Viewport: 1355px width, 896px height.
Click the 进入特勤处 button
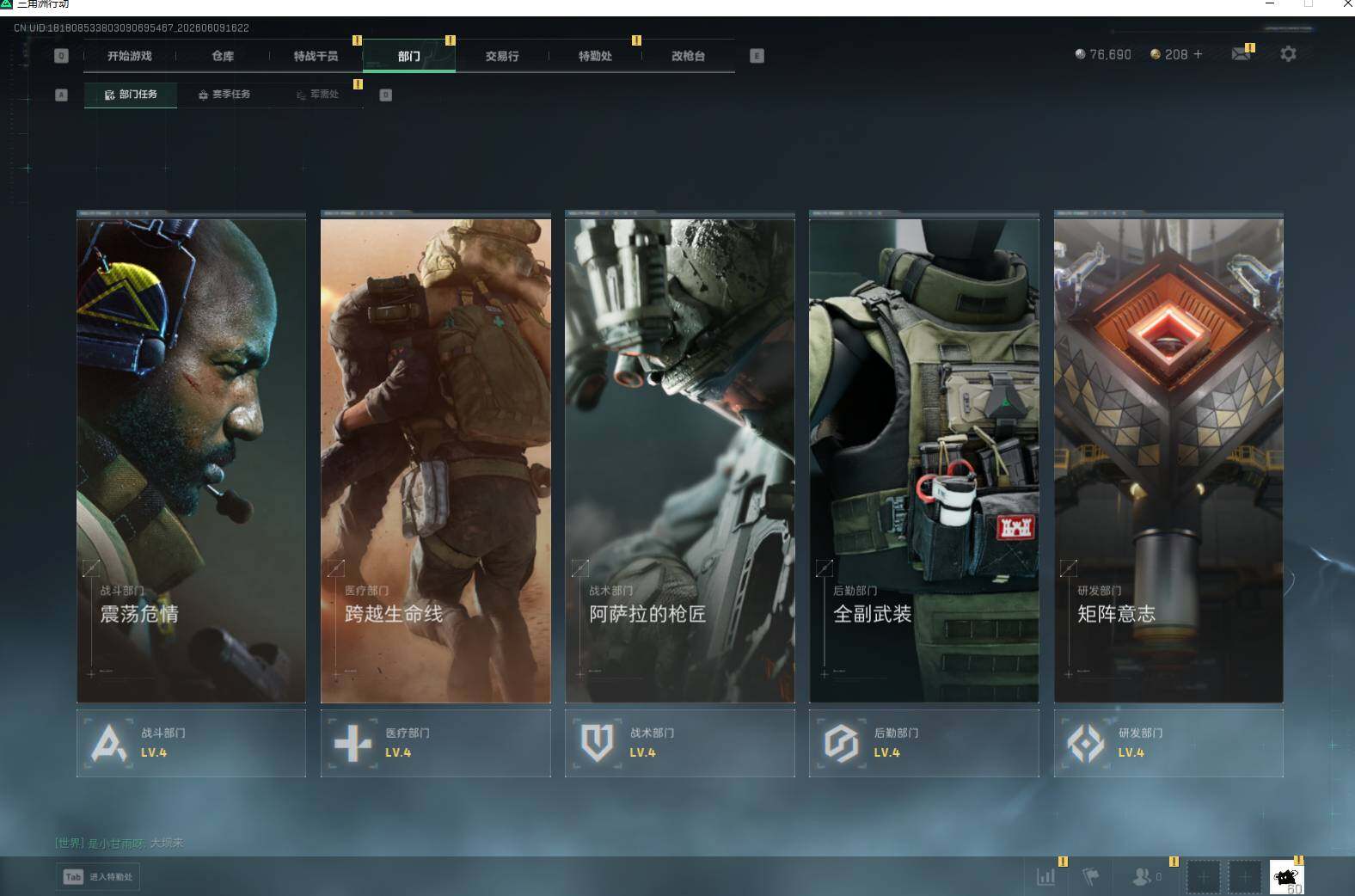(98, 877)
